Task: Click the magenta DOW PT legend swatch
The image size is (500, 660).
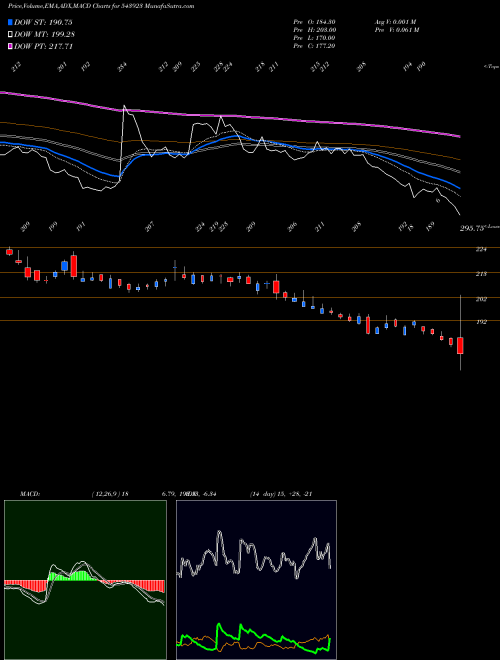Action: 11,46
